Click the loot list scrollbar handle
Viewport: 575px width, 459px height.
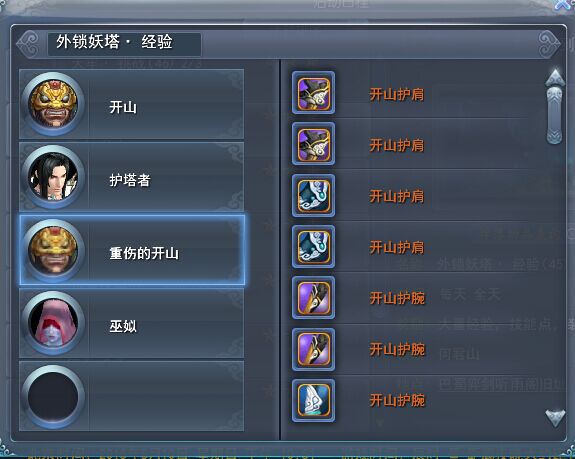554,115
